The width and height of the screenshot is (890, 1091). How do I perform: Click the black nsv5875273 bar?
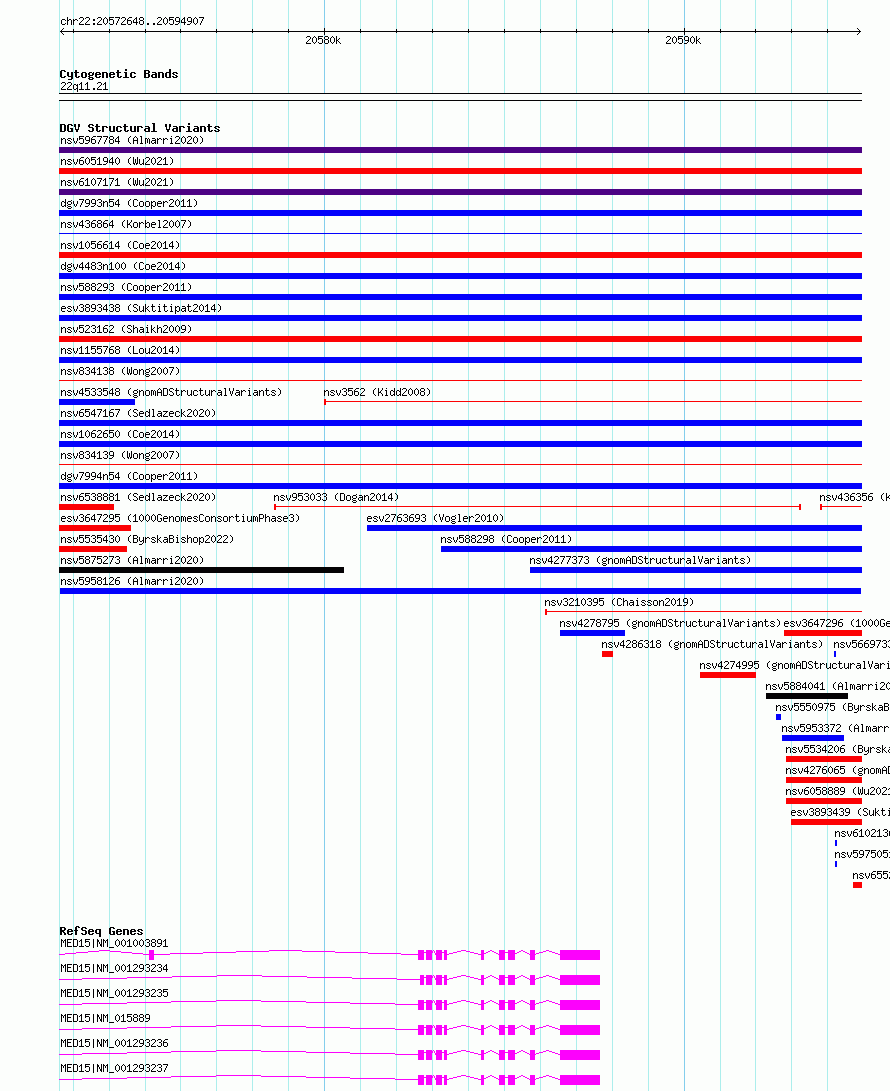[x=201, y=571]
